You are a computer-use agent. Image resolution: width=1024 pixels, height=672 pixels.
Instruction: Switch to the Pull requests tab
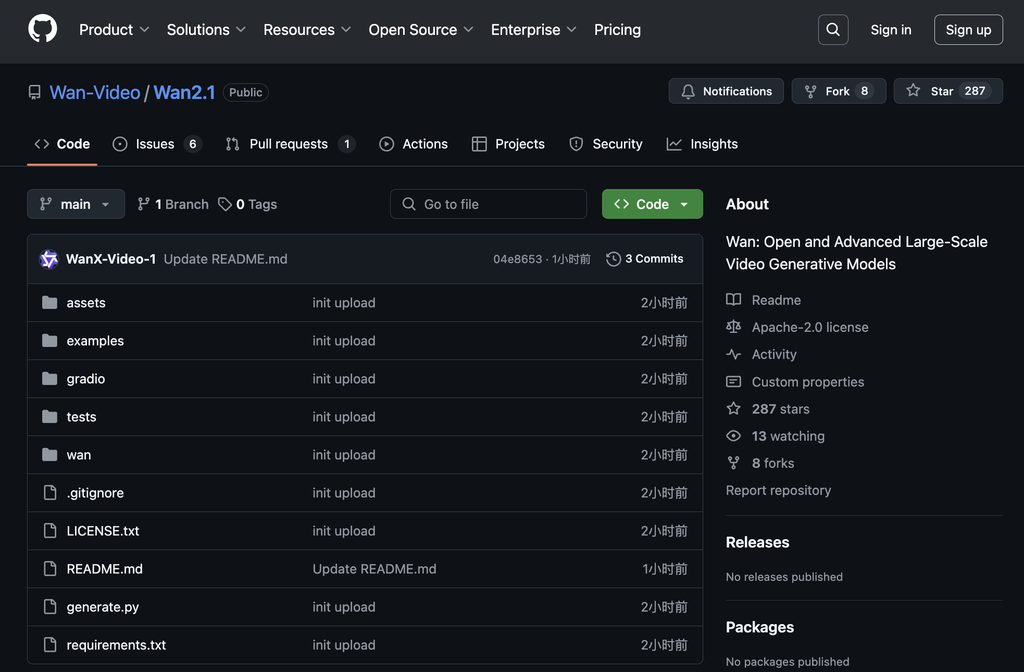290,144
